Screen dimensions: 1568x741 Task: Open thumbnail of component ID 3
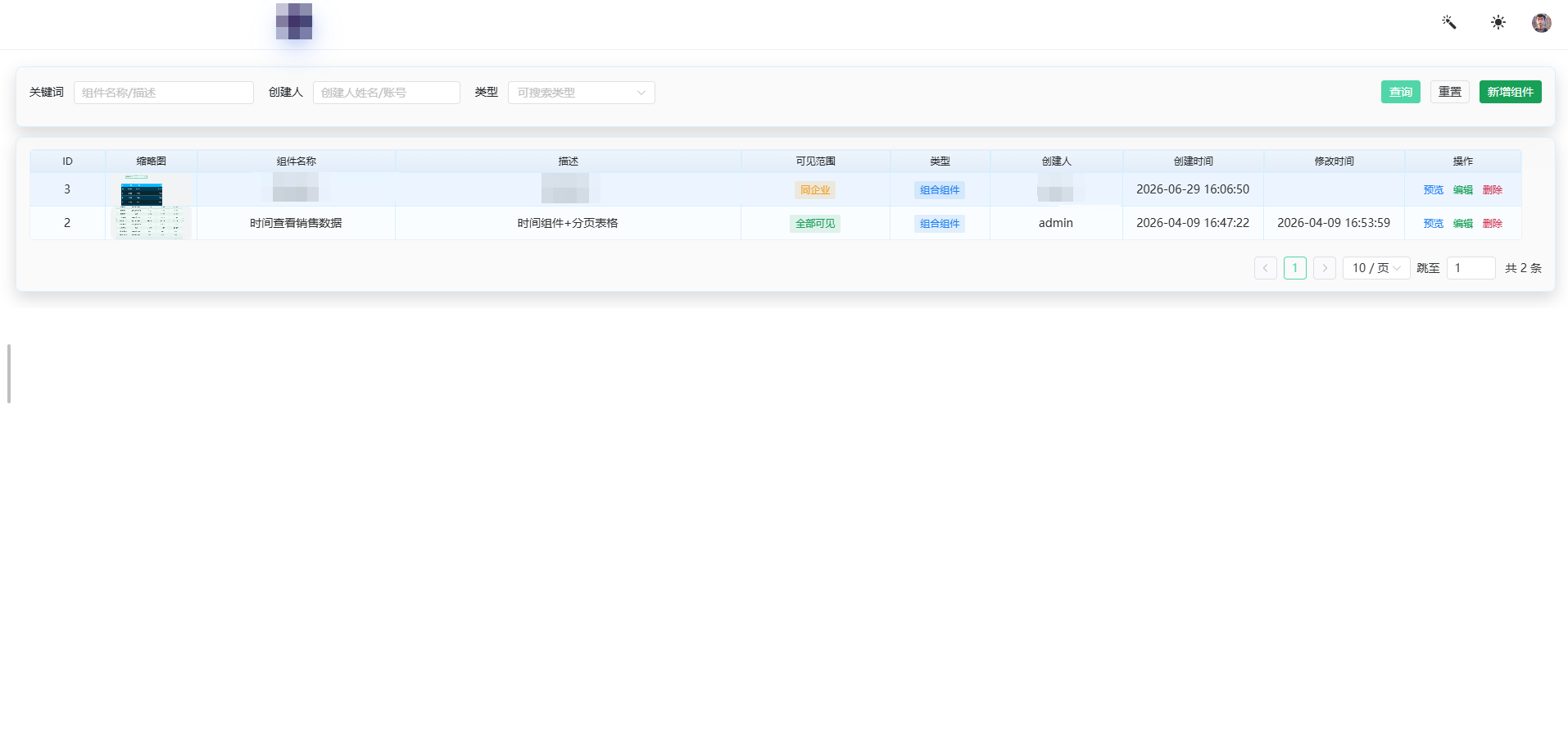point(151,189)
